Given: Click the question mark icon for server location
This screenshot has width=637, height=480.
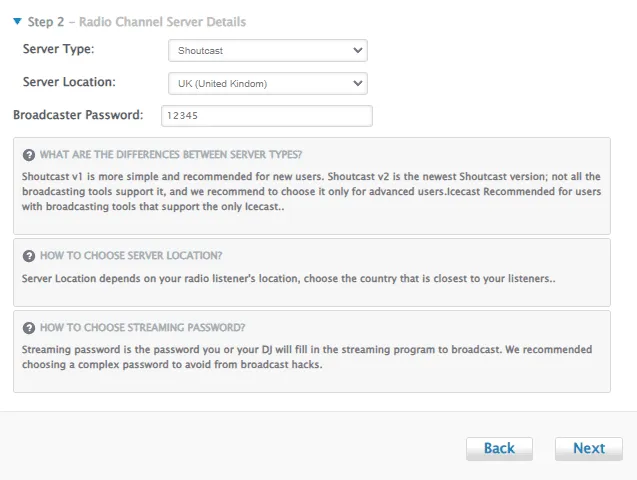Looking at the screenshot, I should point(29,256).
